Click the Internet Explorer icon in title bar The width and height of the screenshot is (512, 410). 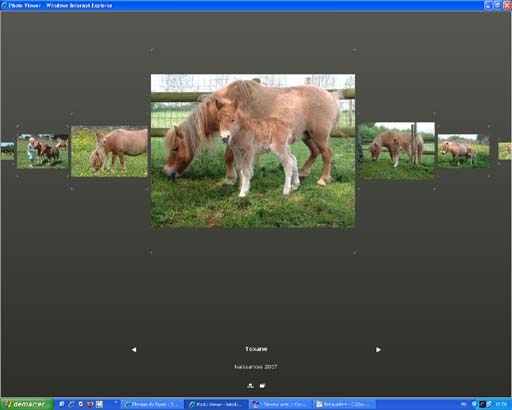[x=4, y=5]
